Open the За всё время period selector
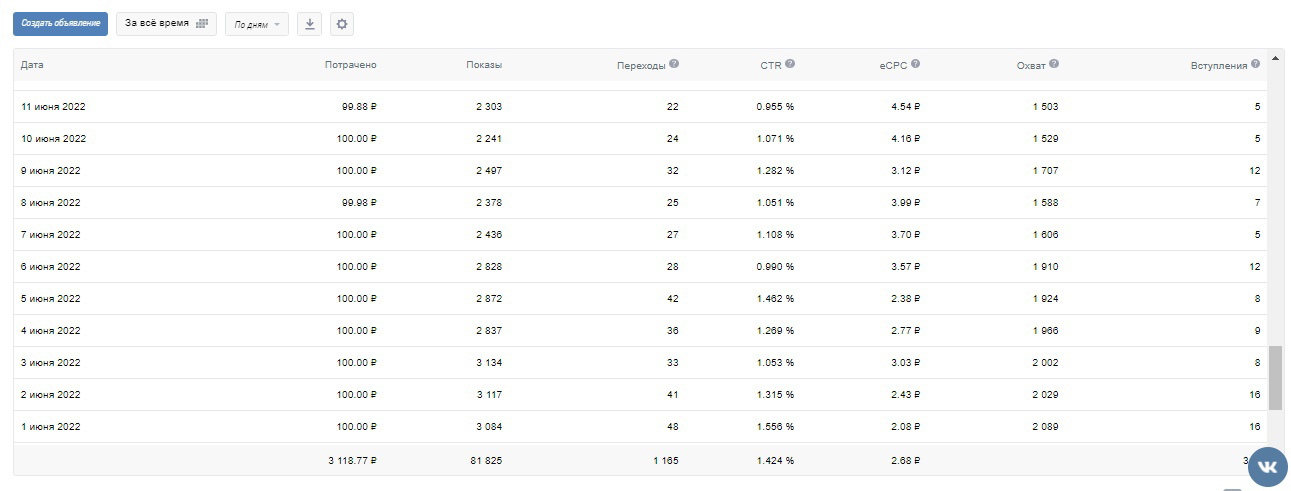Viewport: 1291px width, 491px height. pos(166,23)
